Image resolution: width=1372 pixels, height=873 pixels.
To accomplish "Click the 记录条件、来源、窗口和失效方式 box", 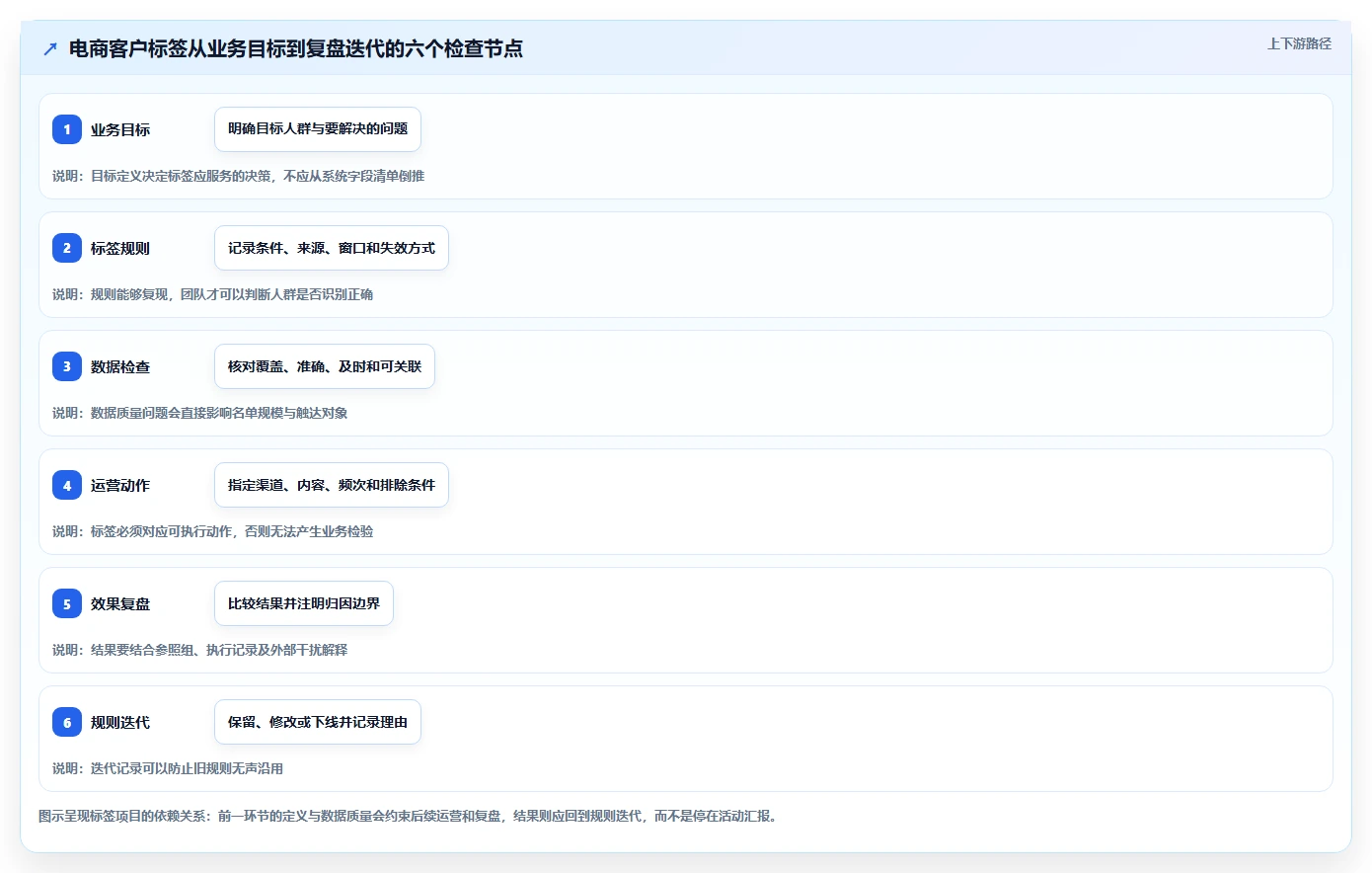I will pyautogui.click(x=332, y=248).
